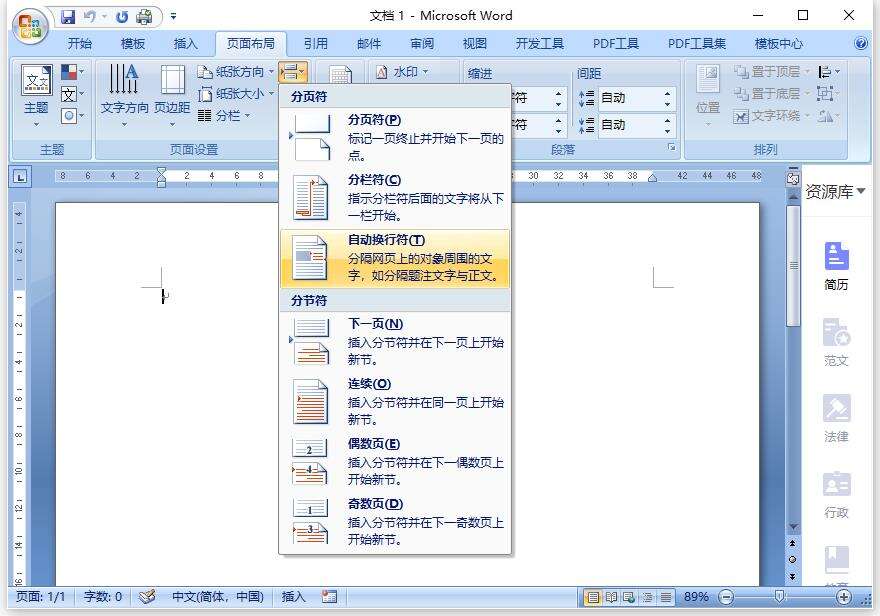880x616 pixels.
Task: Insert 连续(O) continuous section break
Action: pos(395,401)
